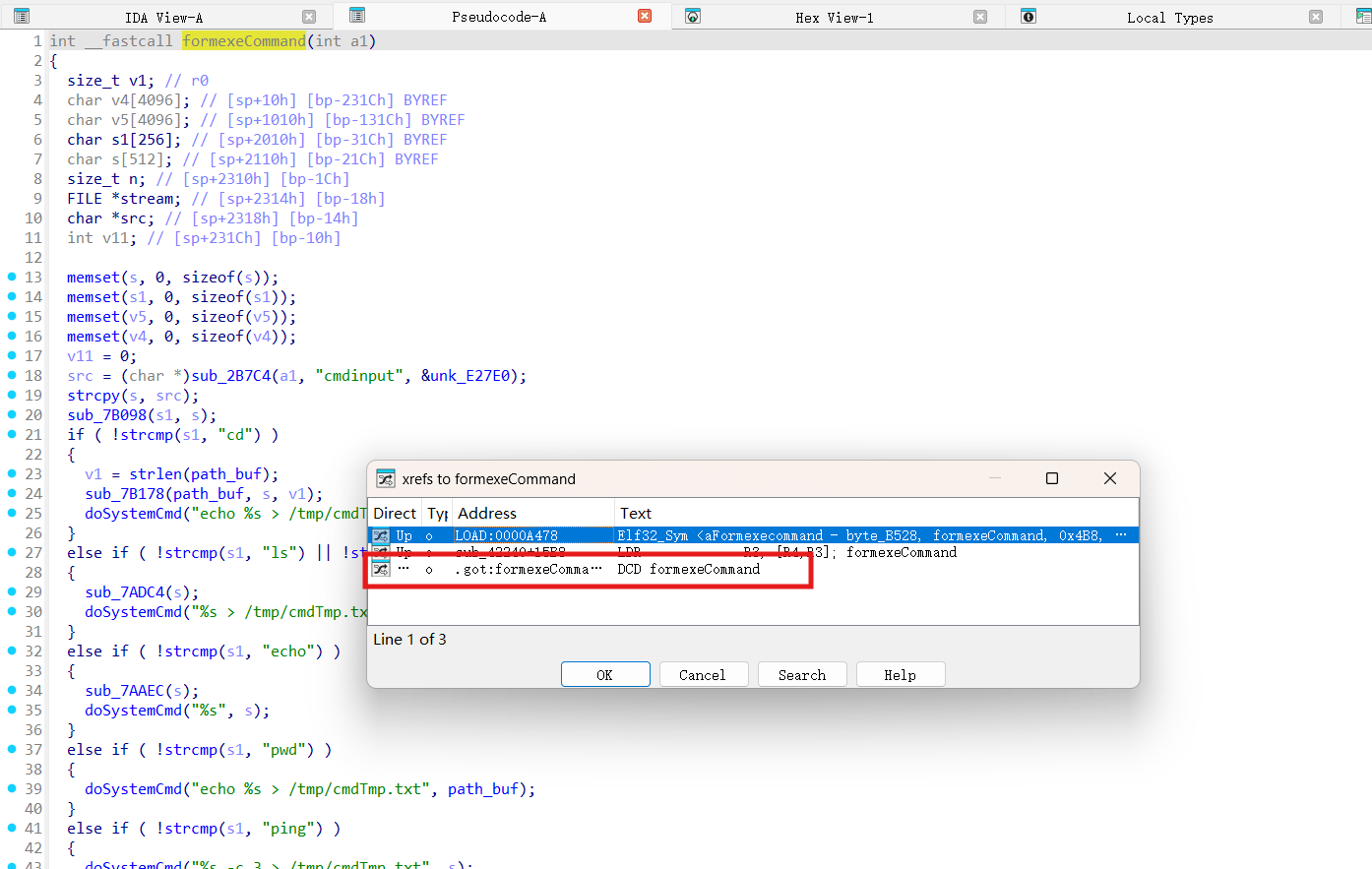Close the Pseudocode-A tab with its red X
The height and width of the screenshot is (869, 1372).
(645, 16)
